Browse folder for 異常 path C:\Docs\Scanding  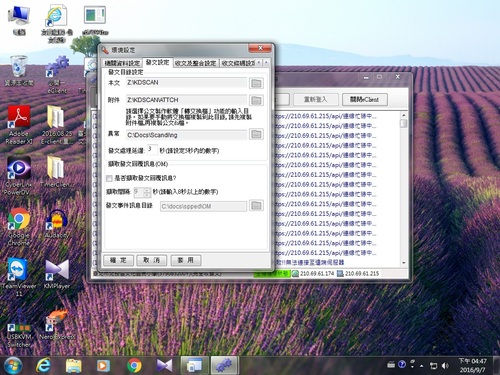tap(256, 134)
